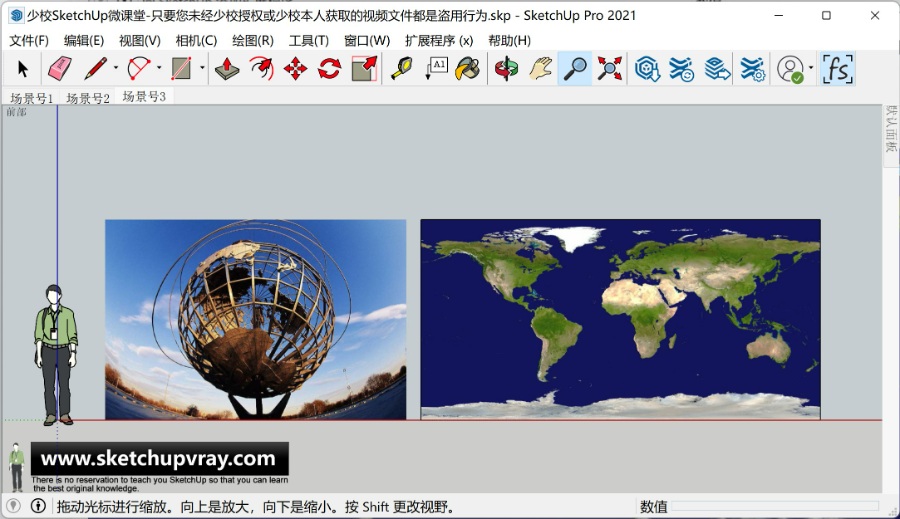
Task: Activate the Arc drawing tool
Action: coord(139,69)
